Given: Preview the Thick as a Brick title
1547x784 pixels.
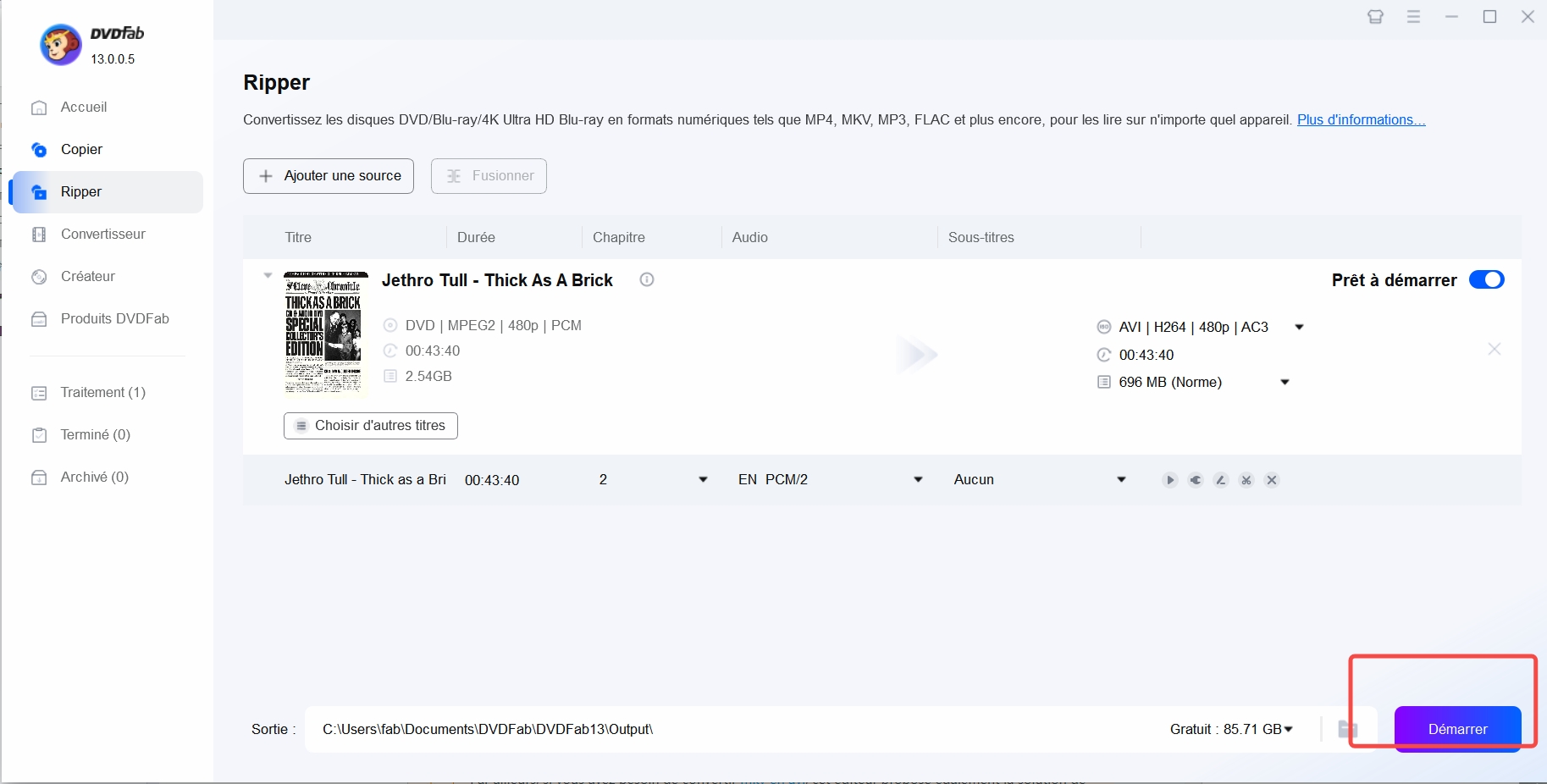Looking at the screenshot, I should click(x=1169, y=480).
